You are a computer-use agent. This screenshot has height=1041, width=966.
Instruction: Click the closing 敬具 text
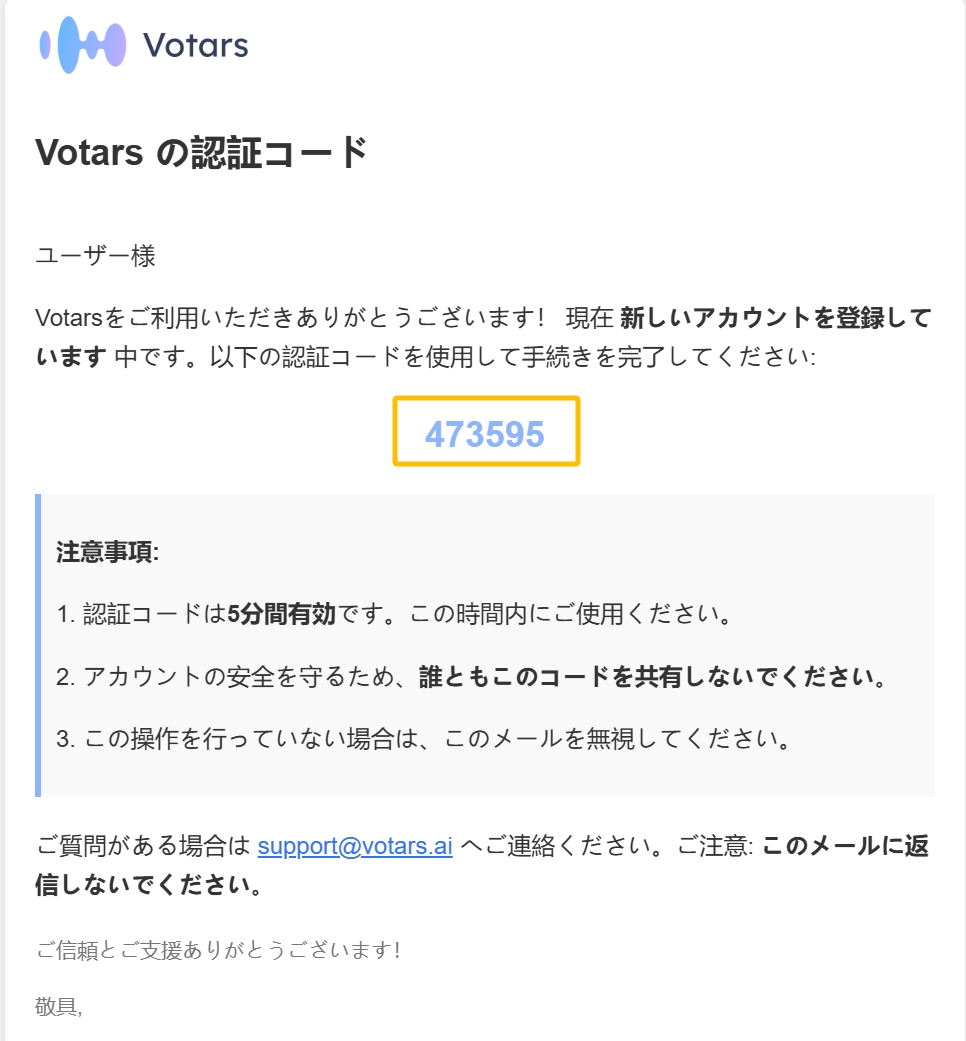58,1006
